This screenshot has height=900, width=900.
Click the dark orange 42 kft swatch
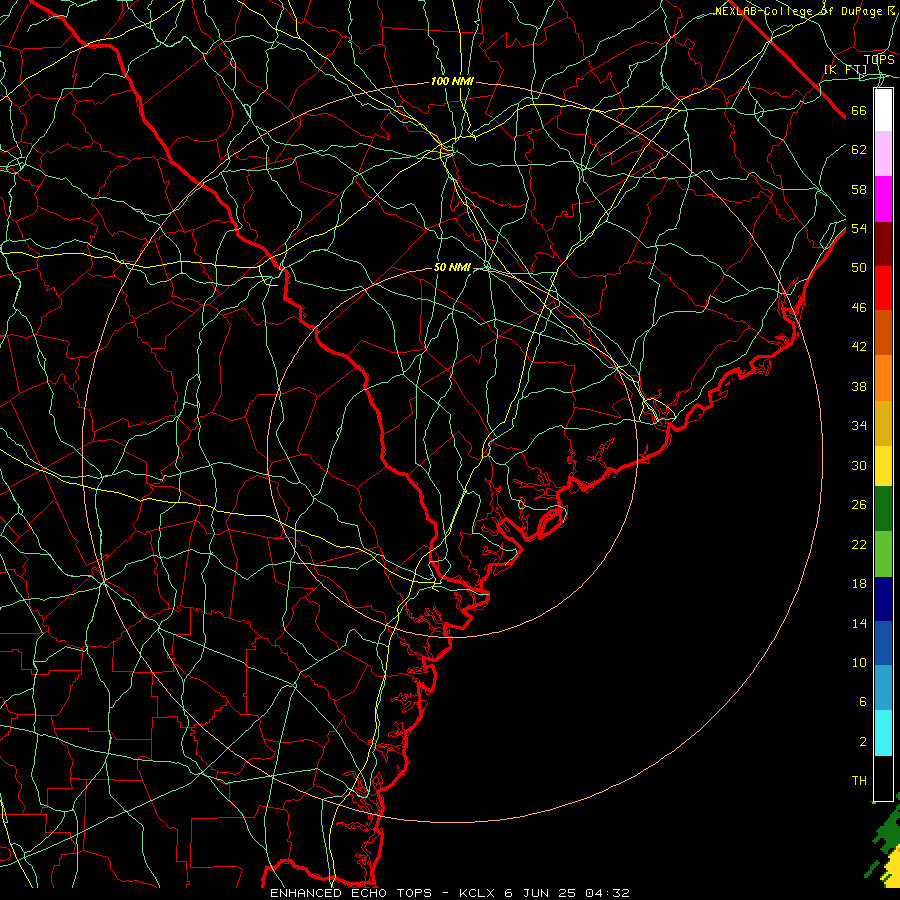pyautogui.click(x=883, y=333)
